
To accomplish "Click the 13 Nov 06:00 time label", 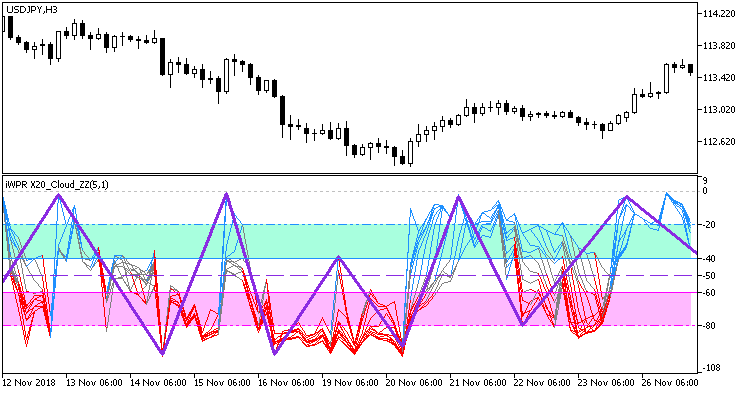I will 94,383.
